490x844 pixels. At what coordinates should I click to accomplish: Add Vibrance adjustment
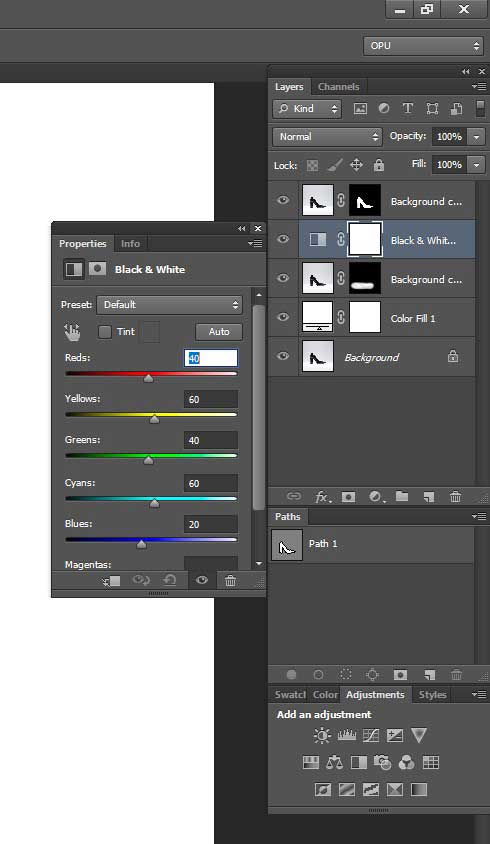(x=419, y=735)
